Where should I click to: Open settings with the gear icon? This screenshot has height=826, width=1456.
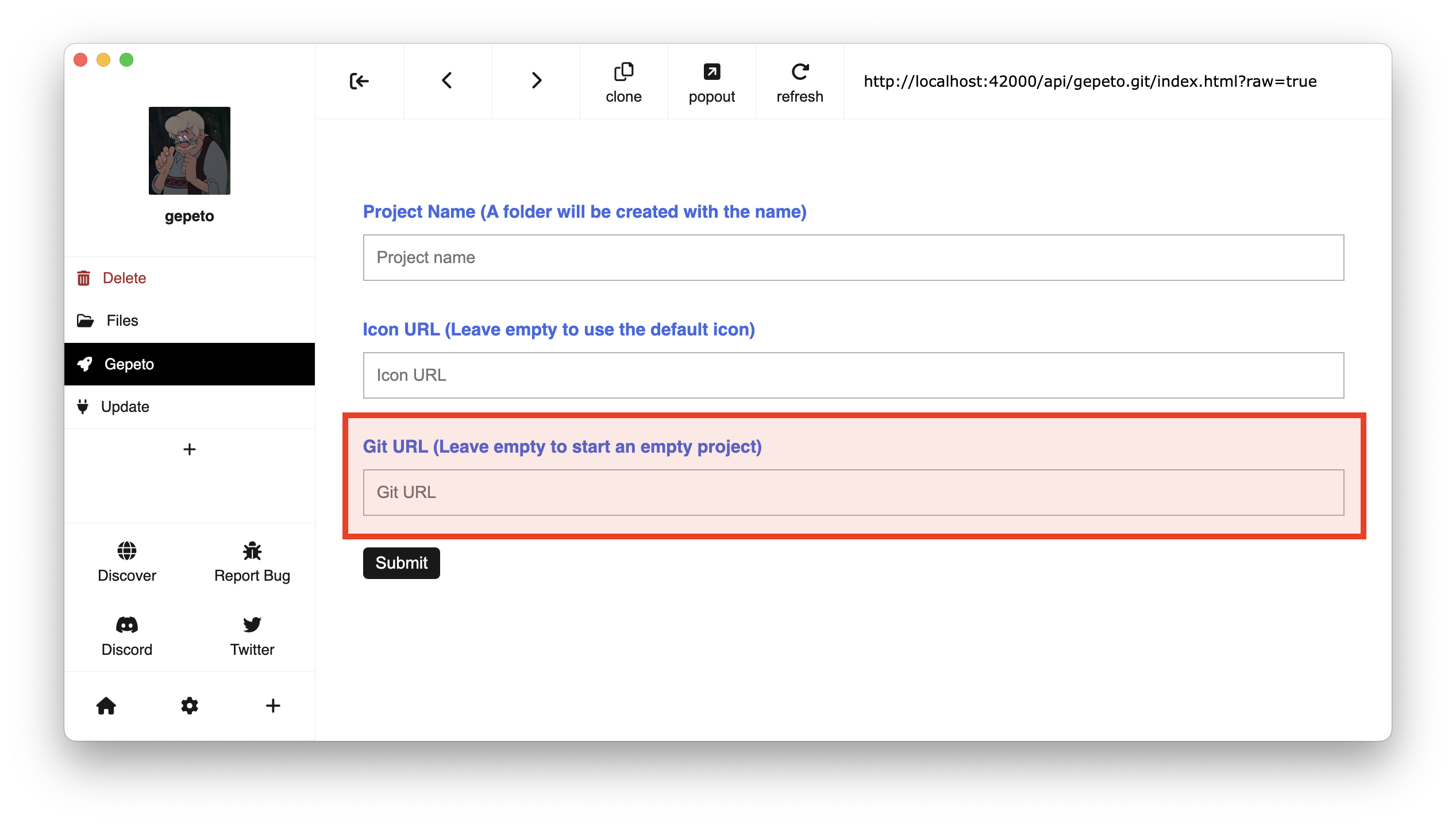190,705
